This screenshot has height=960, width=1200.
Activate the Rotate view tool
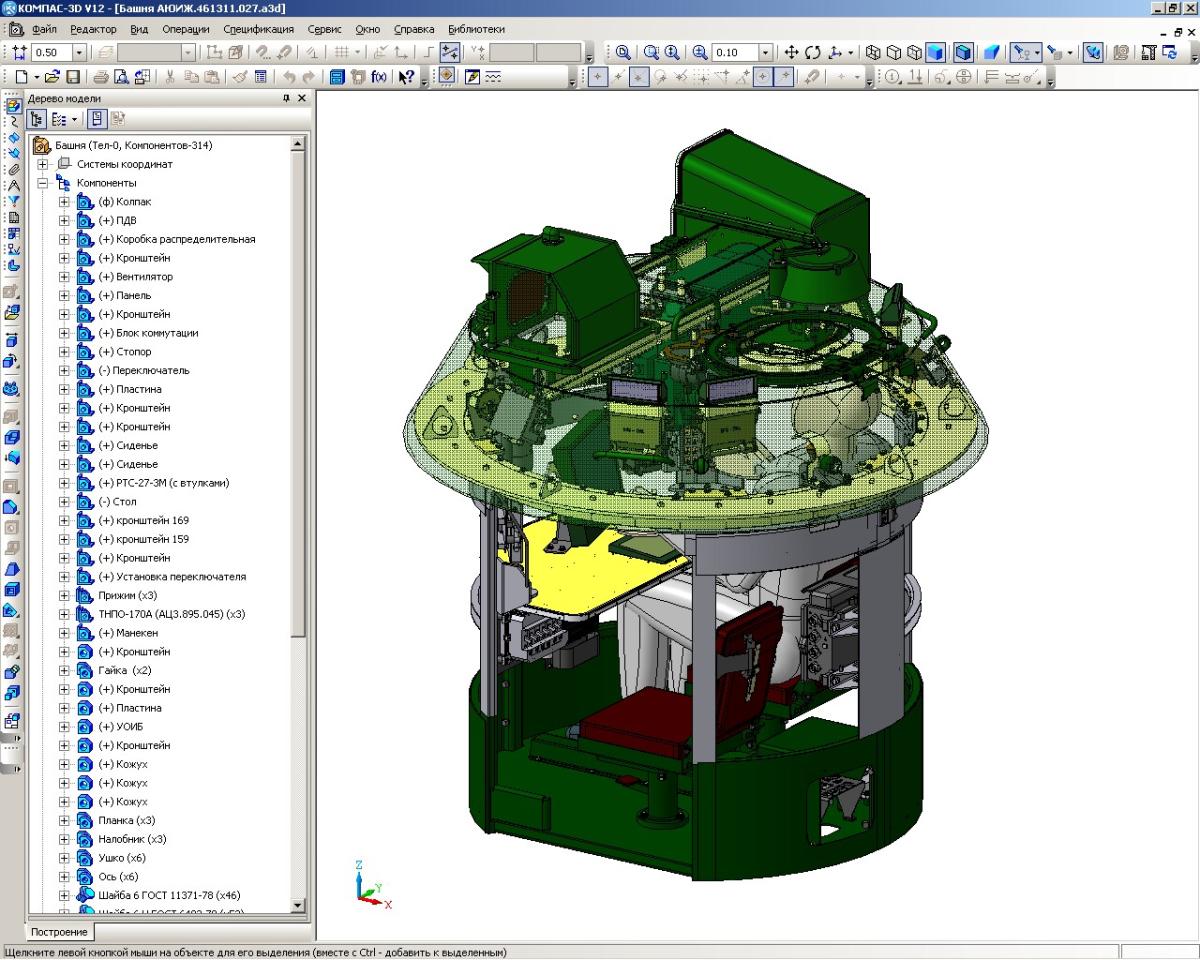pos(812,52)
